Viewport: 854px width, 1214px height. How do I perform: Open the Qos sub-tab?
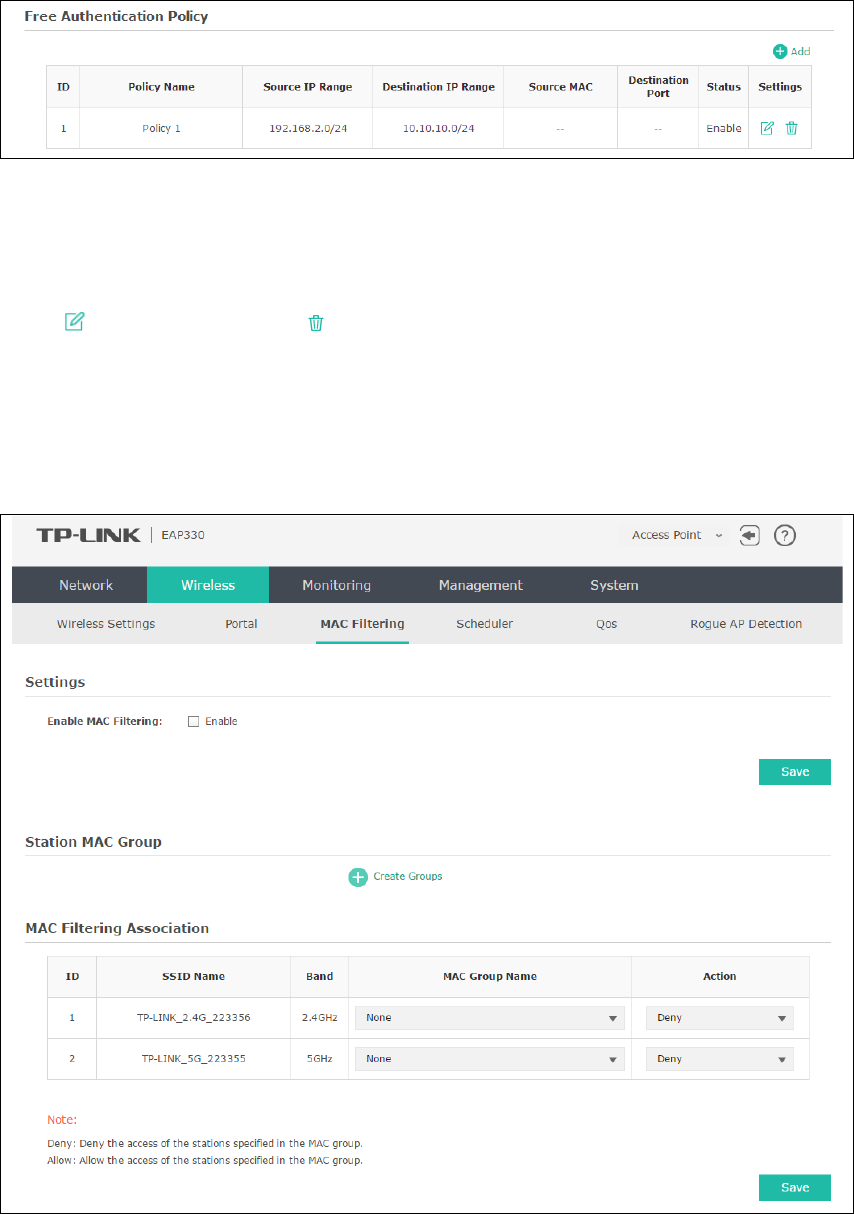coord(606,624)
